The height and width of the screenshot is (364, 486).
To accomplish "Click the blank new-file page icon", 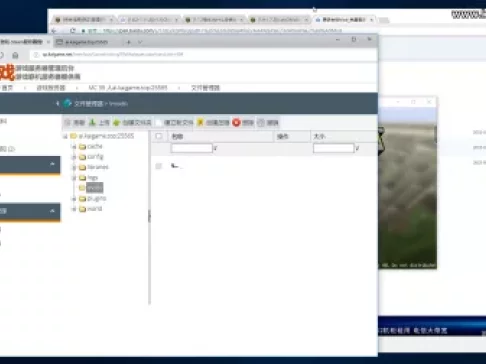I will pos(159,123).
